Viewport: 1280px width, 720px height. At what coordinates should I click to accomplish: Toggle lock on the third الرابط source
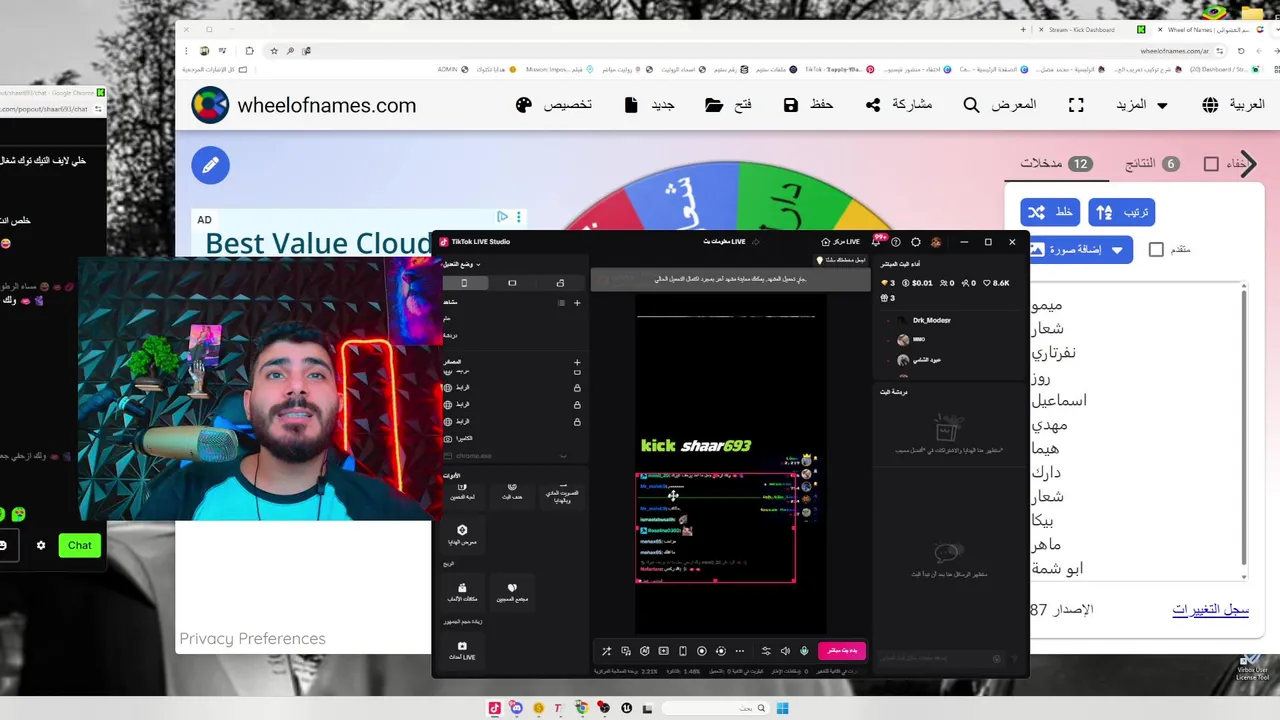pyautogui.click(x=577, y=421)
